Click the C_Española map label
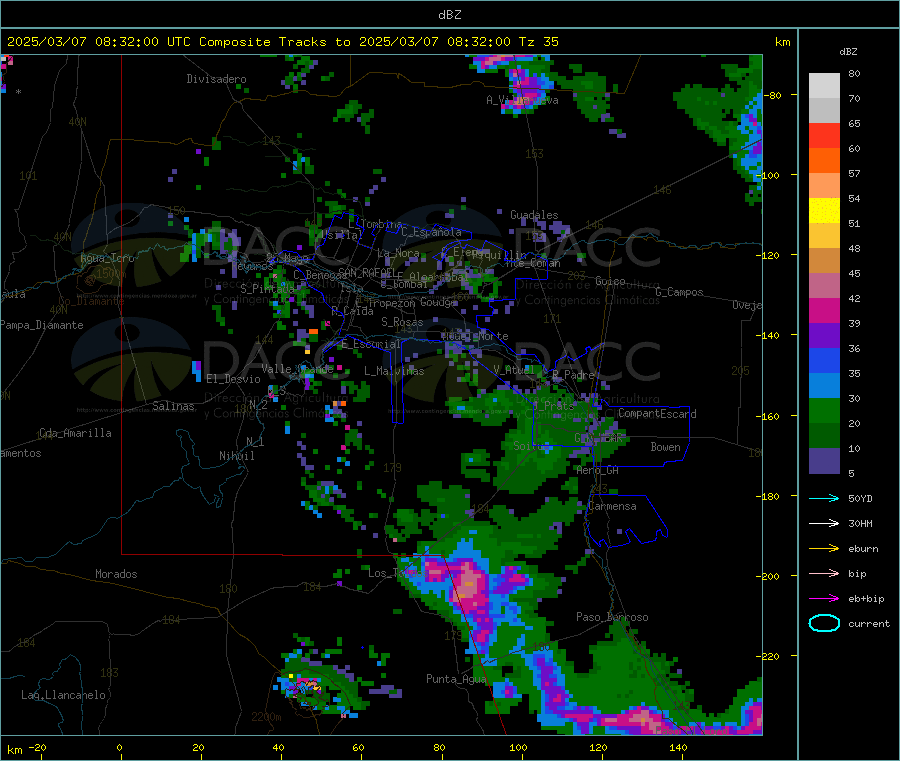The height and width of the screenshot is (761, 900). coord(431,232)
